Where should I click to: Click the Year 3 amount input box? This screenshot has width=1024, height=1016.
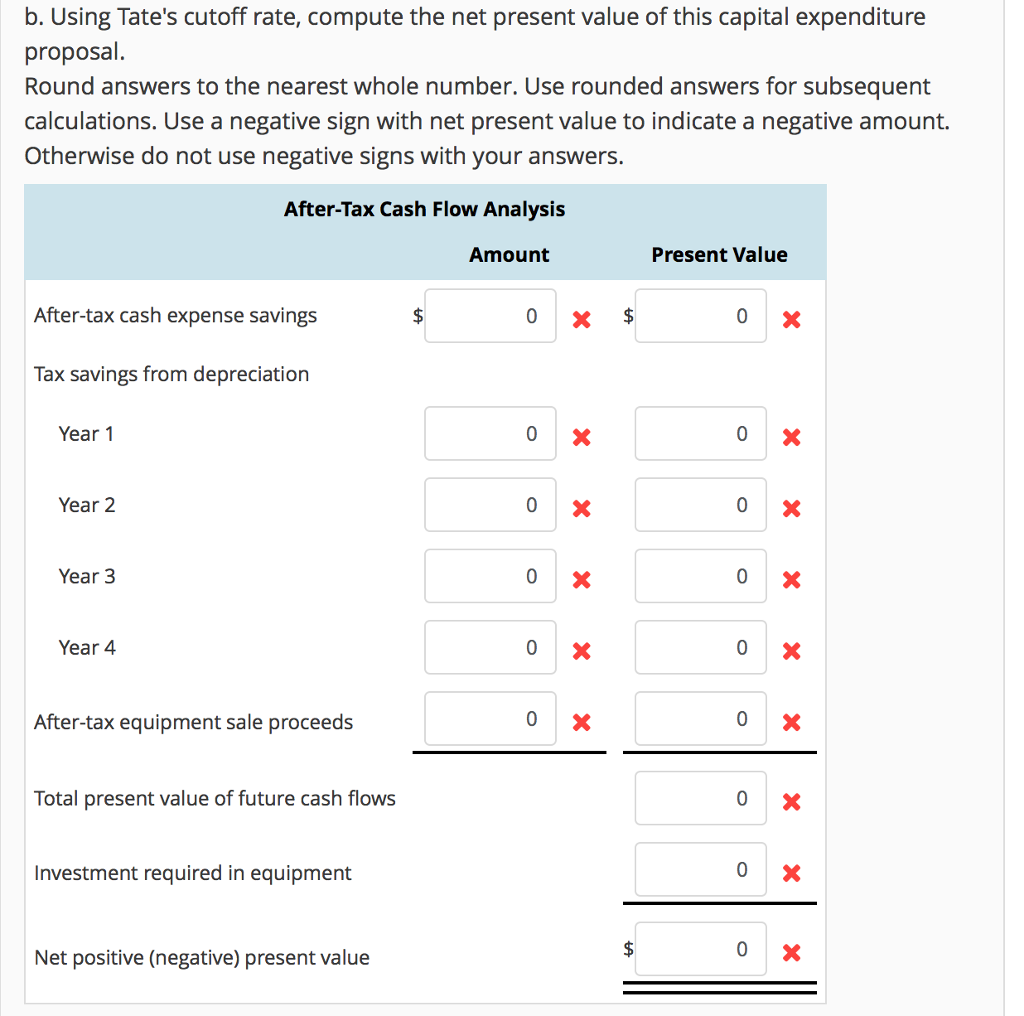(490, 576)
